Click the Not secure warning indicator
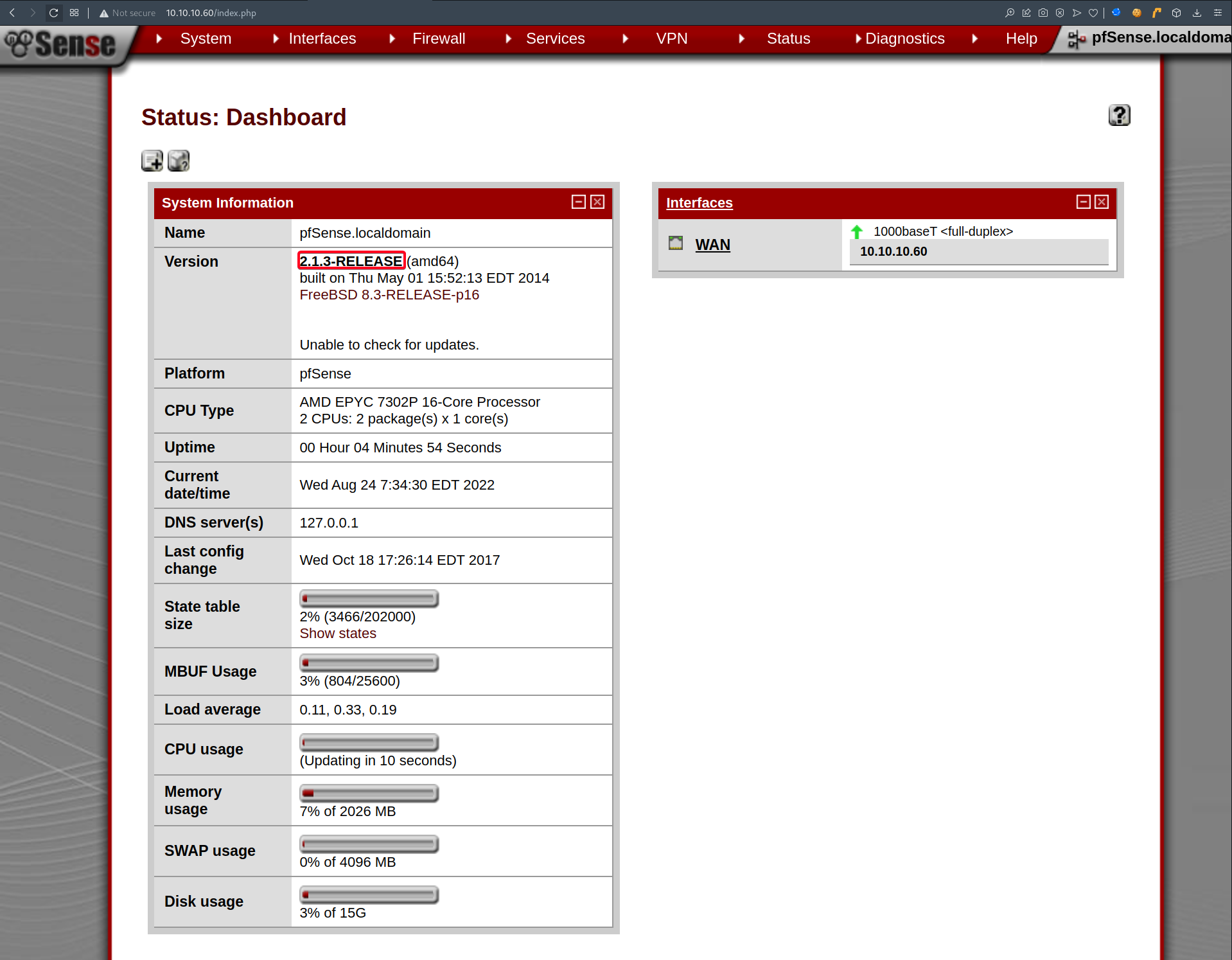 (127, 13)
